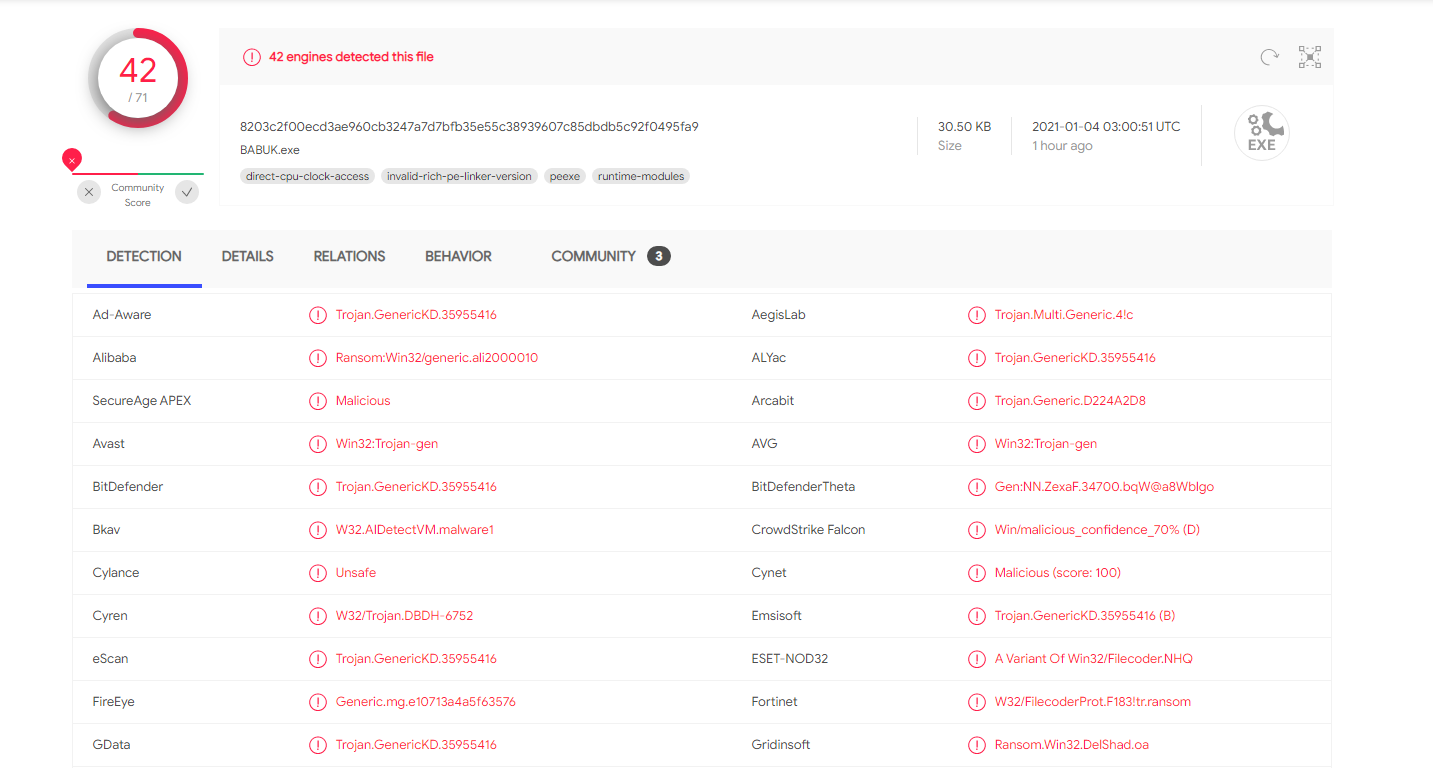The height and width of the screenshot is (768, 1433).
Task: Click the warning icon in the Cynet row
Action: pyautogui.click(x=977, y=573)
